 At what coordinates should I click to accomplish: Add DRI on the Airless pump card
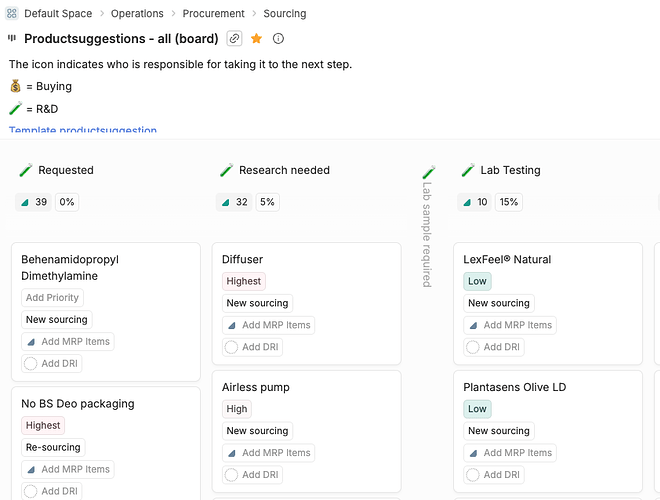pos(258,475)
